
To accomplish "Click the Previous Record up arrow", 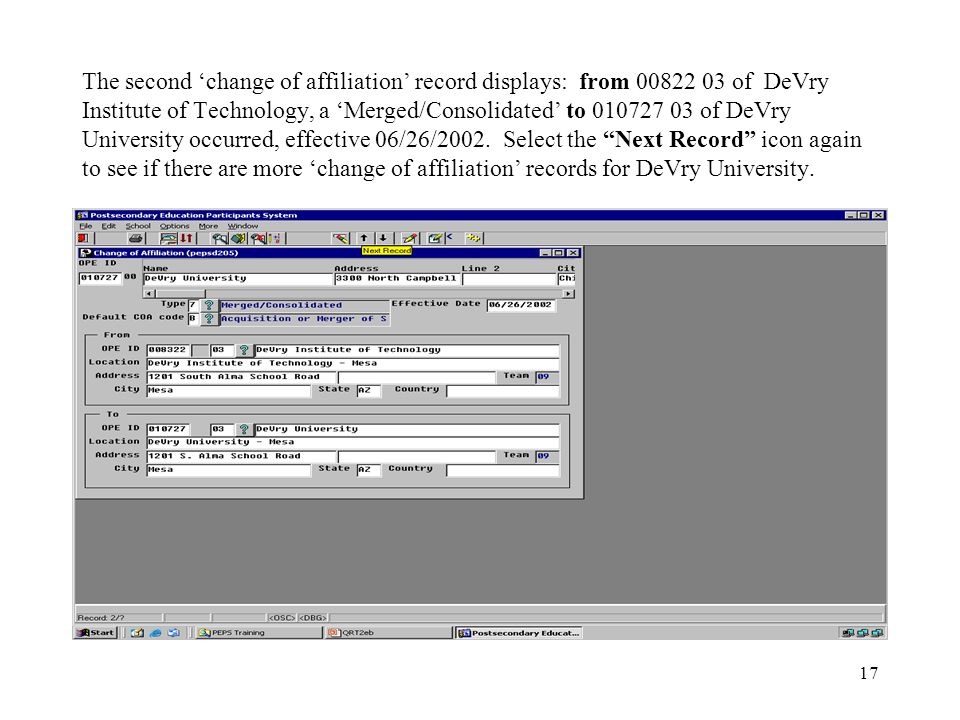I will click(x=364, y=238).
